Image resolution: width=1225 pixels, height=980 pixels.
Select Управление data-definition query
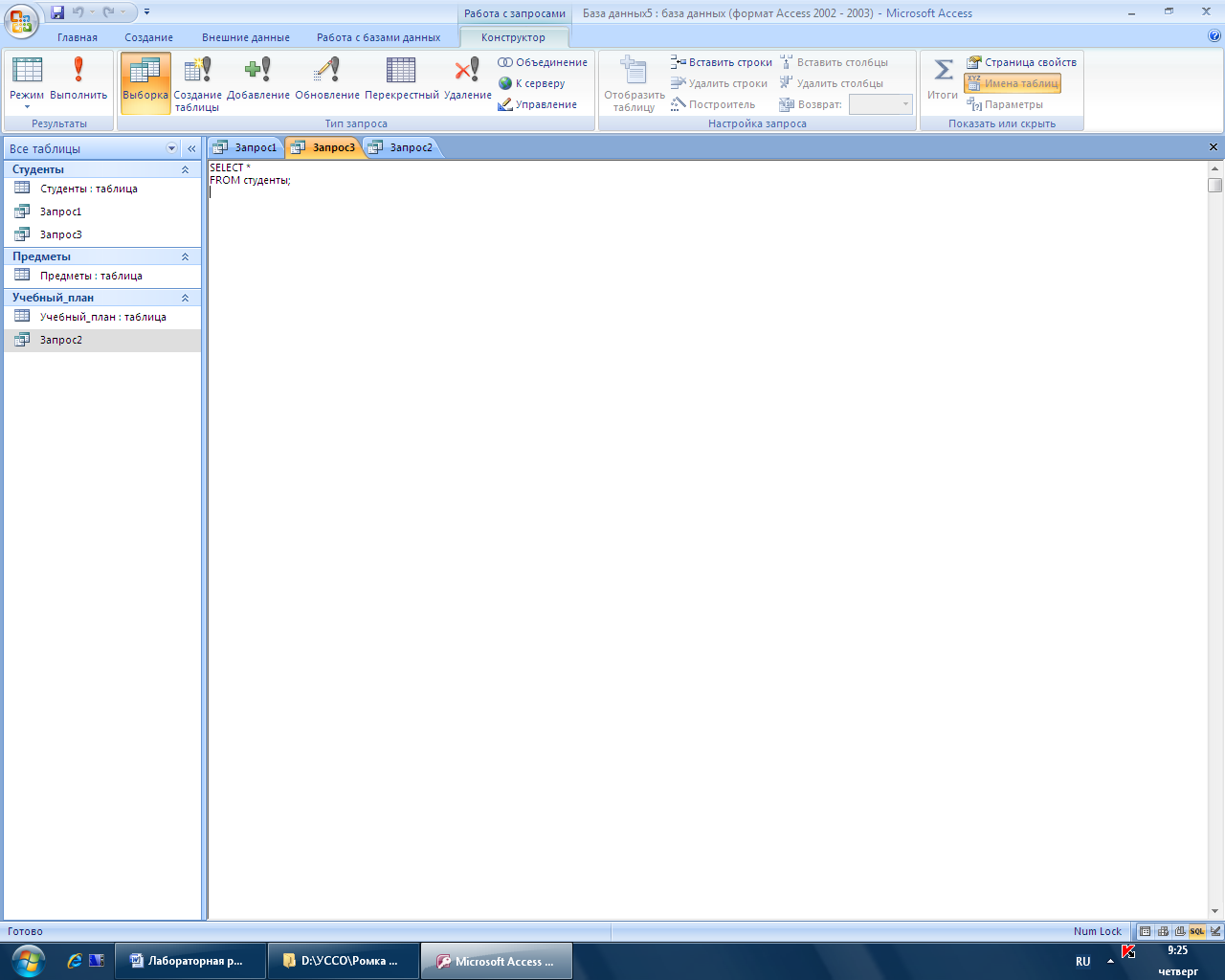click(x=538, y=104)
